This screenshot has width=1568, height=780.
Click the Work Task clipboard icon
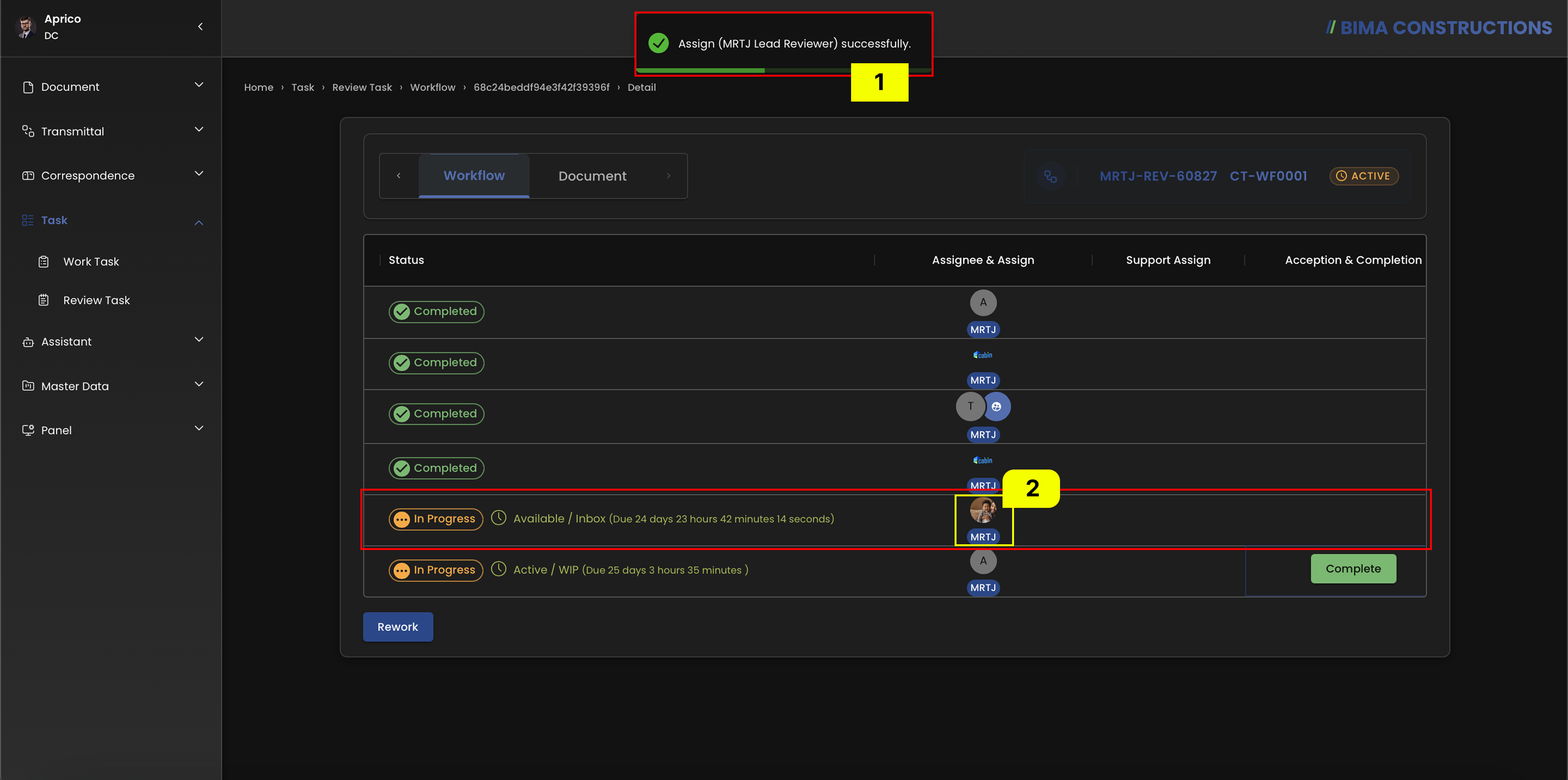(x=44, y=262)
